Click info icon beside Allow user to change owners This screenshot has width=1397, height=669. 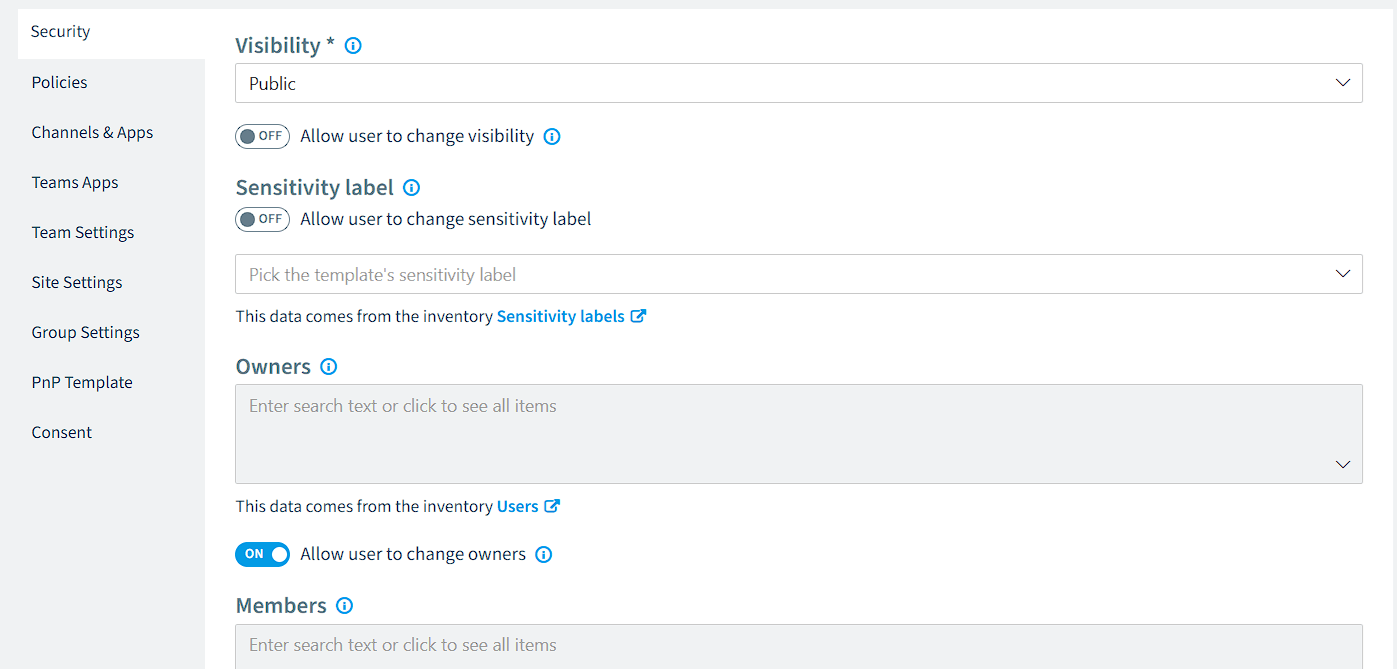544,554
